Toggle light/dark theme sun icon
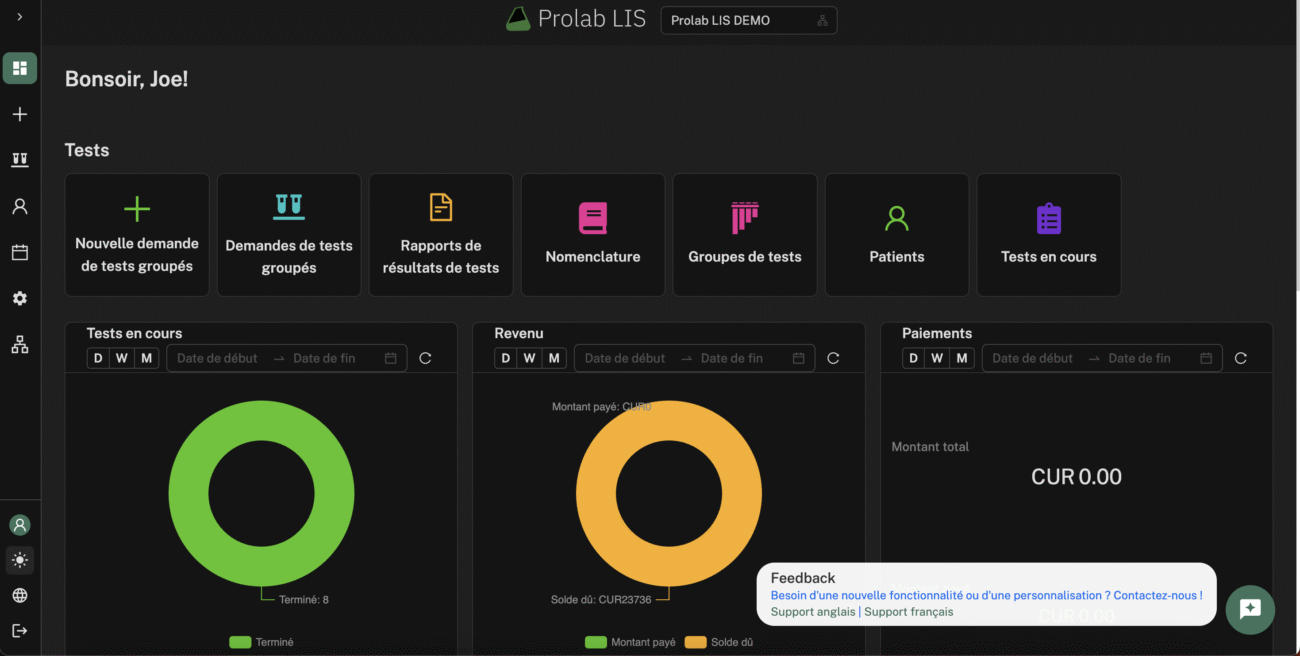Screen dimensions: 1300x656 pyautogui.click(x=20, y=560)
